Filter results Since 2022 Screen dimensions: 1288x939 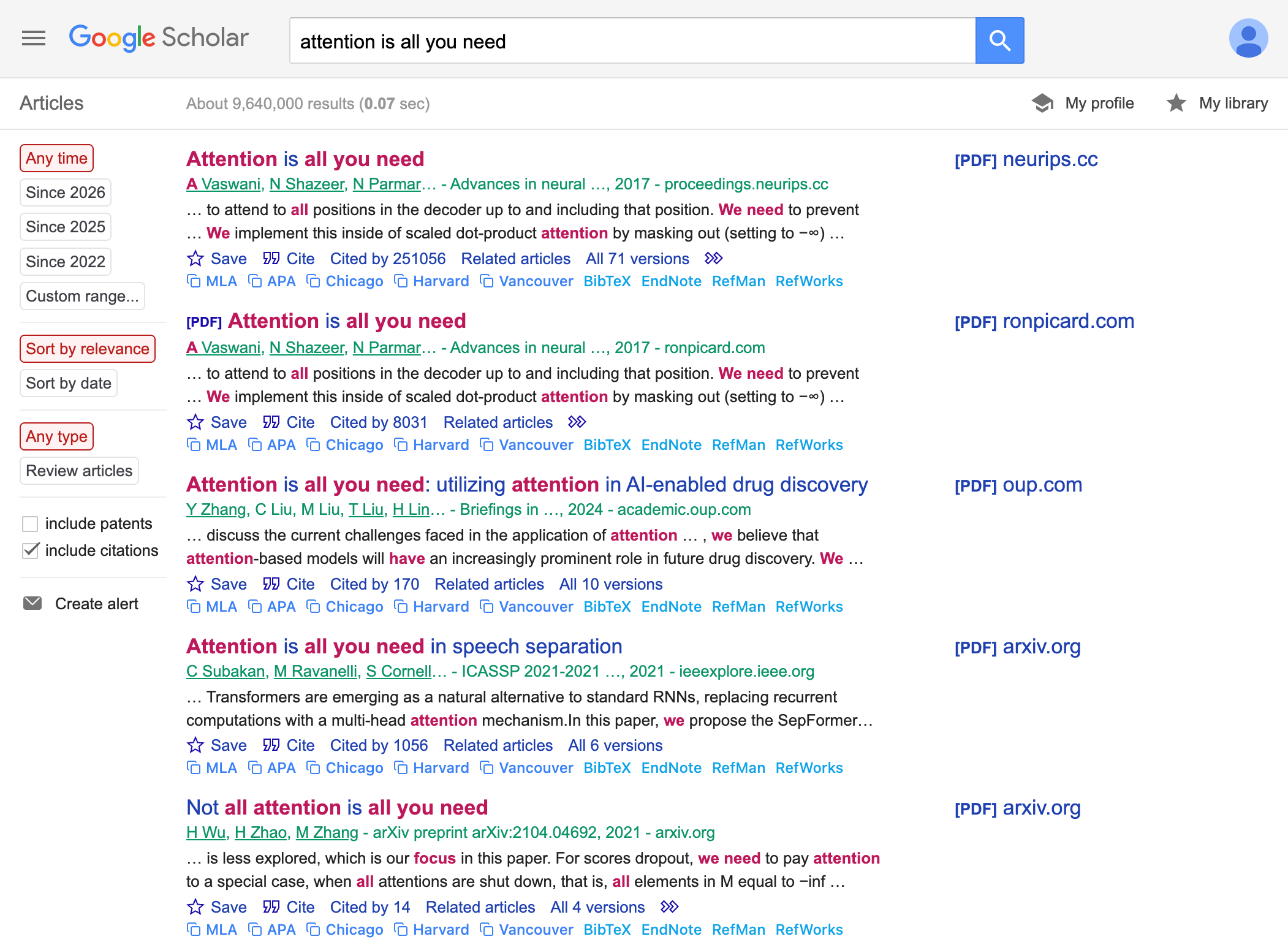coord(66,262)
